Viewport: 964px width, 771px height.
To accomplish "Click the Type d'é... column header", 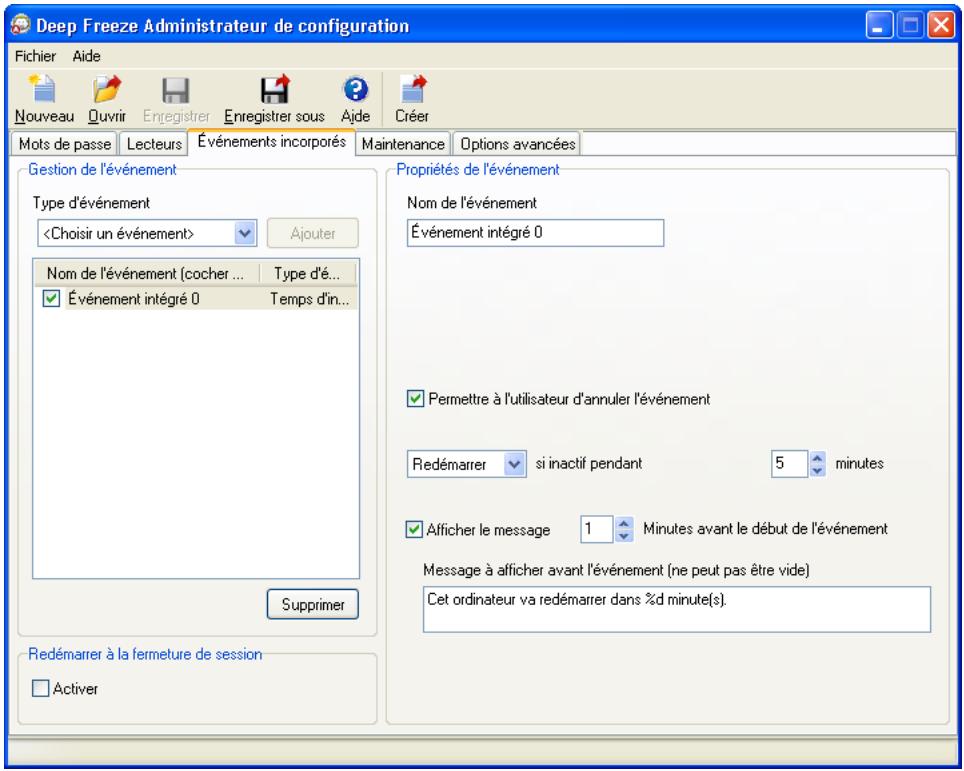I will tap(308, 274).
